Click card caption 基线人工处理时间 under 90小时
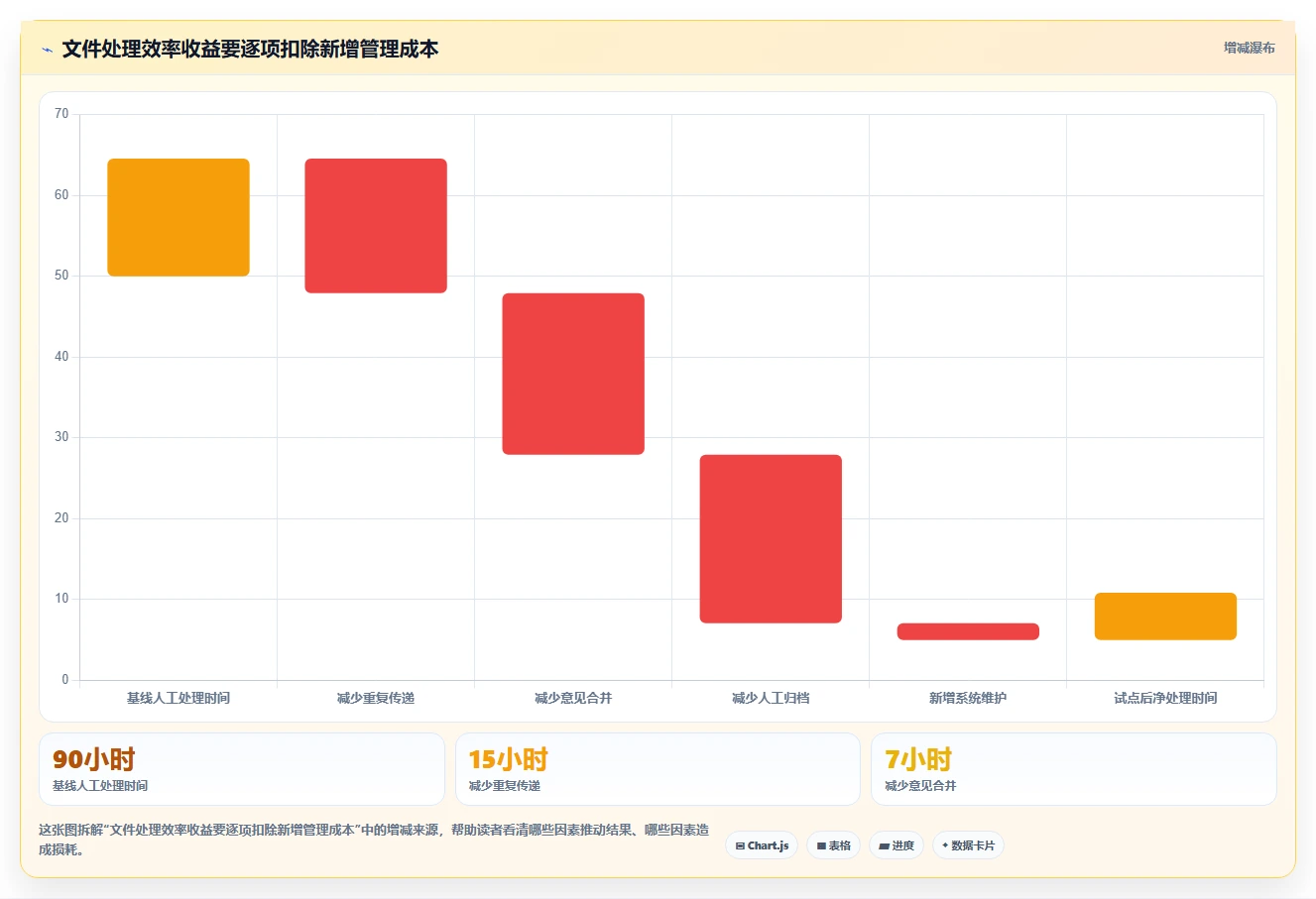The width and height of the screenshot is (1316, 899). [100, 786]
